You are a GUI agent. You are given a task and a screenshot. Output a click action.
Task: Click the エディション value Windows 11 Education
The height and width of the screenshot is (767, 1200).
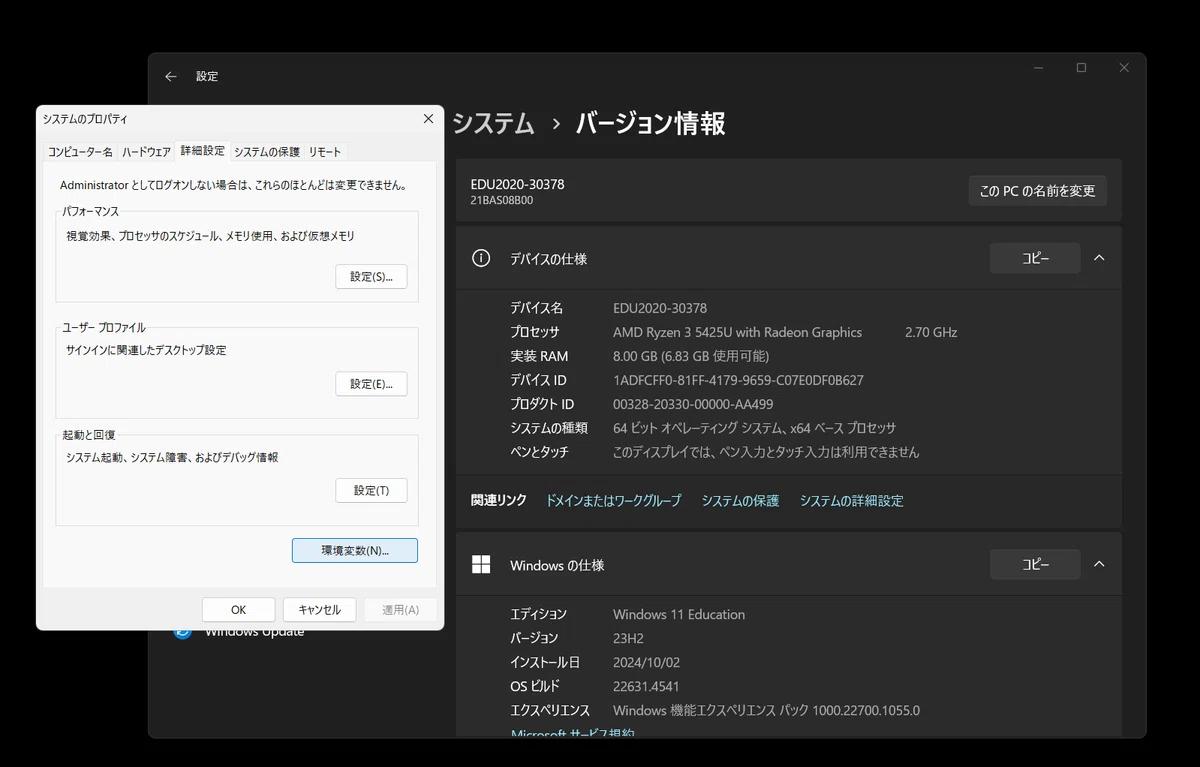pos(679,614)
